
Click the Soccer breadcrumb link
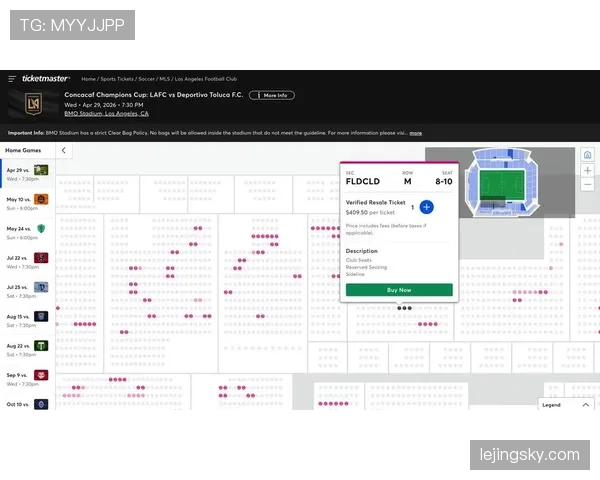(147, 79)
